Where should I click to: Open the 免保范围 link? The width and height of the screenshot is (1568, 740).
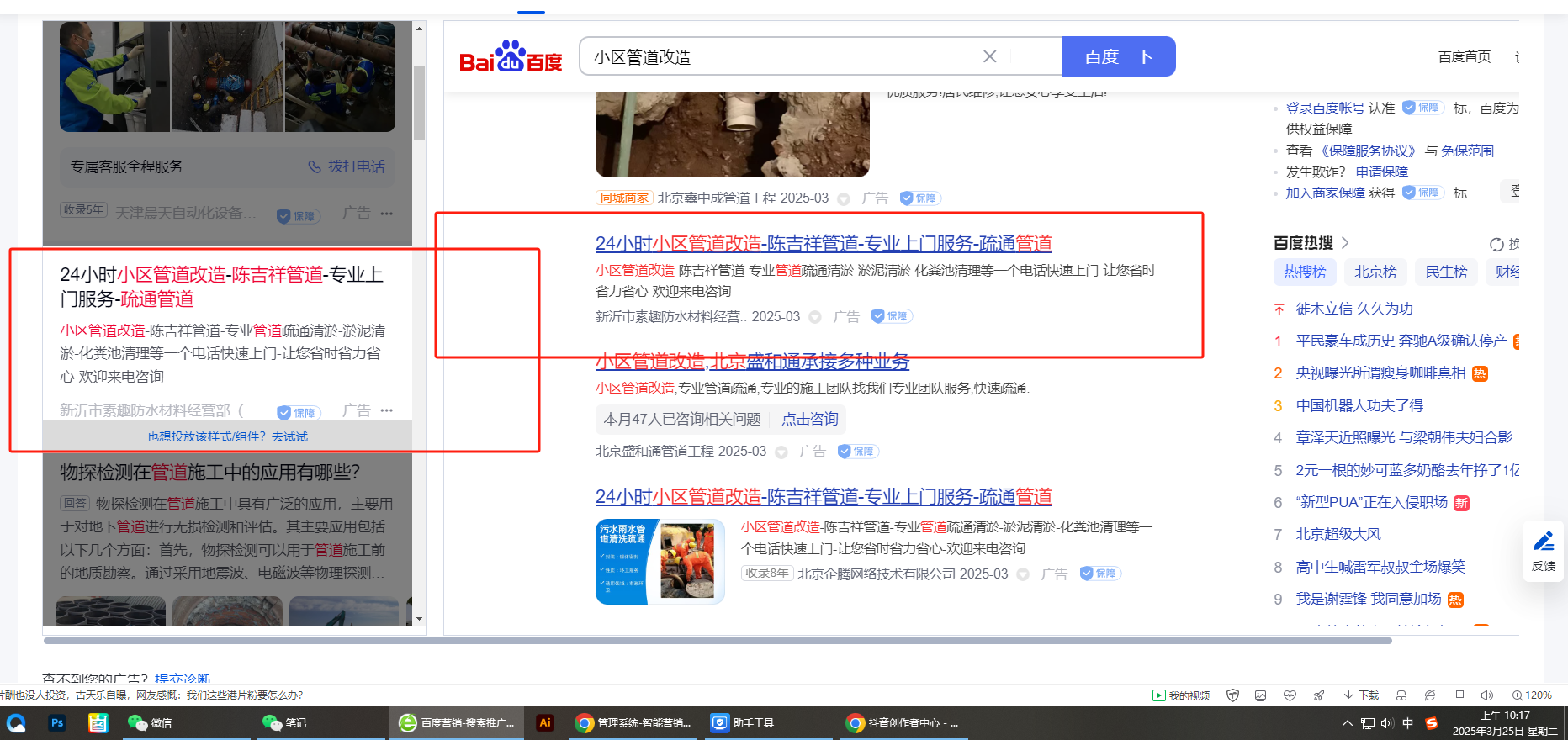click(1467, 151)
